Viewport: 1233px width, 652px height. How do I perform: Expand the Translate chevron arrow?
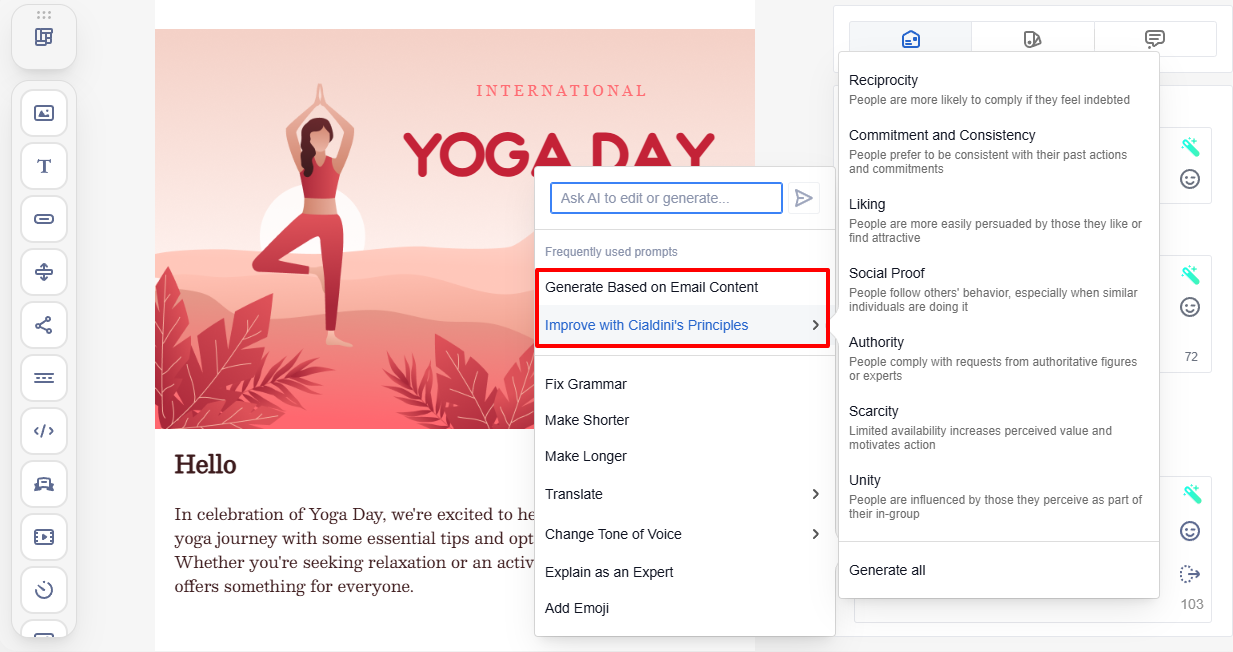(x=816, y=494)
